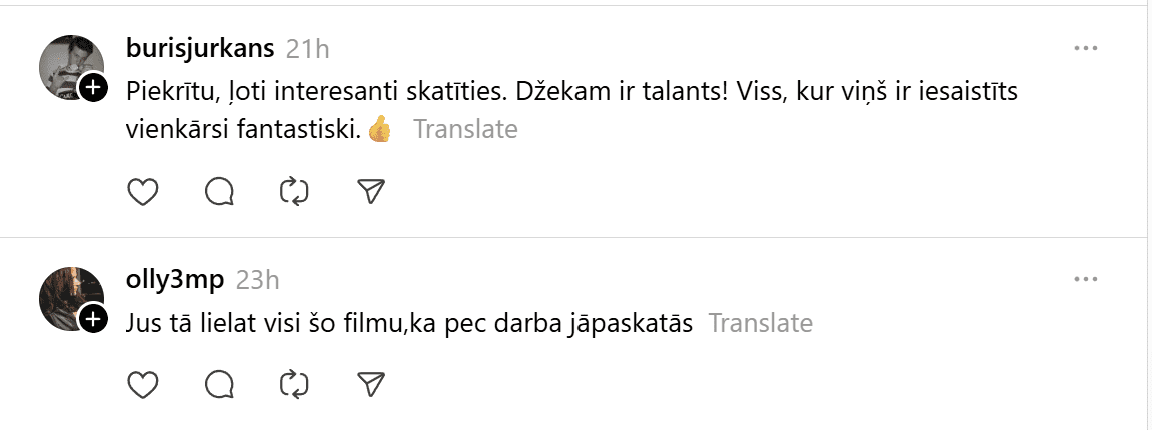Reply to the burisjurkans comment

(219, 191)
